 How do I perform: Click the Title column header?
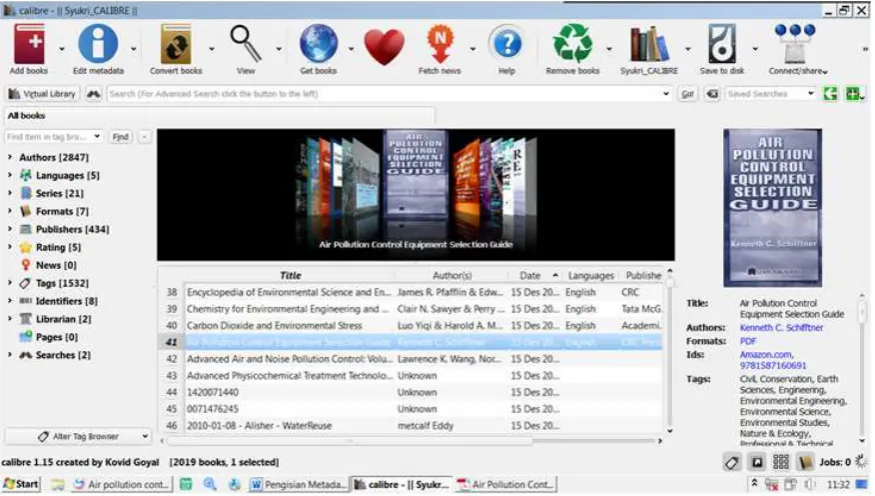[290, 276]
